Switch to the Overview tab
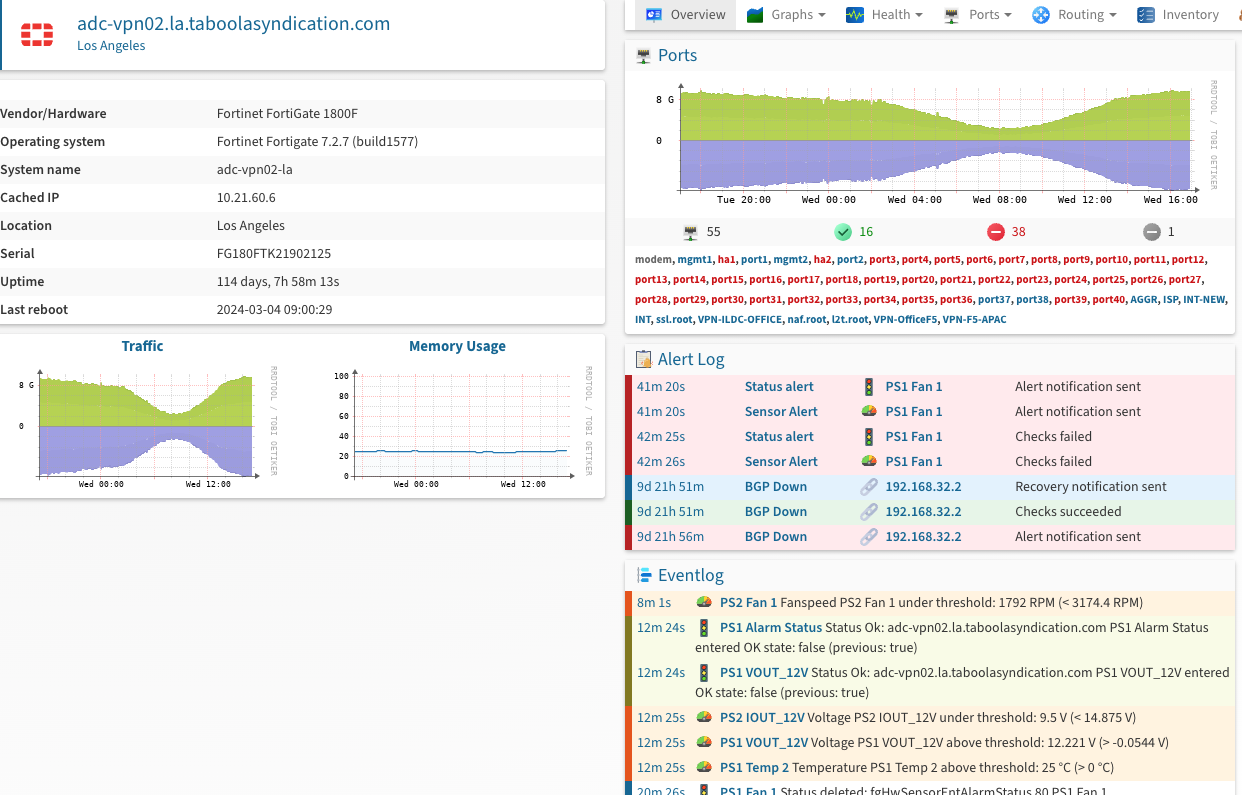The height and width of the screenshot is (795, 1242). [x=686, y=15]
